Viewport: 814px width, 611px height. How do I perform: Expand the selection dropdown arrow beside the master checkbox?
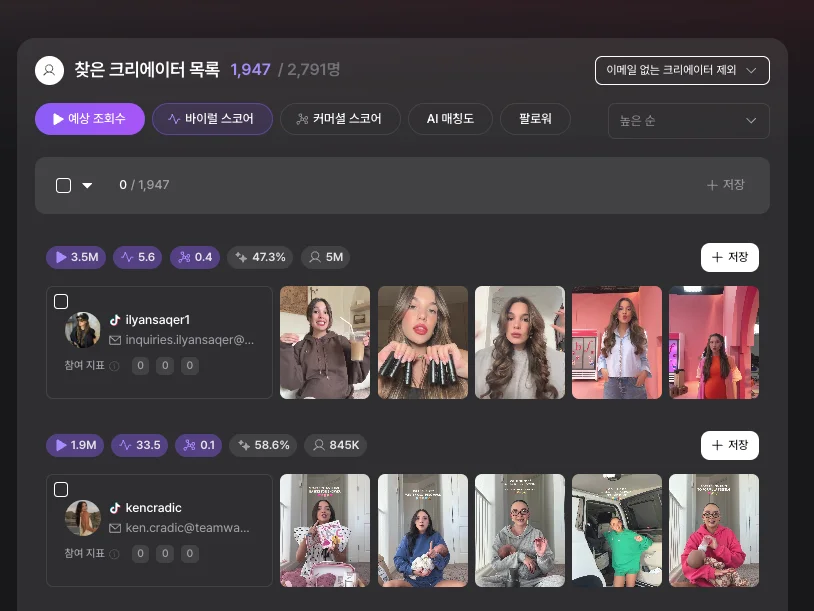click(x=86, y=185)
